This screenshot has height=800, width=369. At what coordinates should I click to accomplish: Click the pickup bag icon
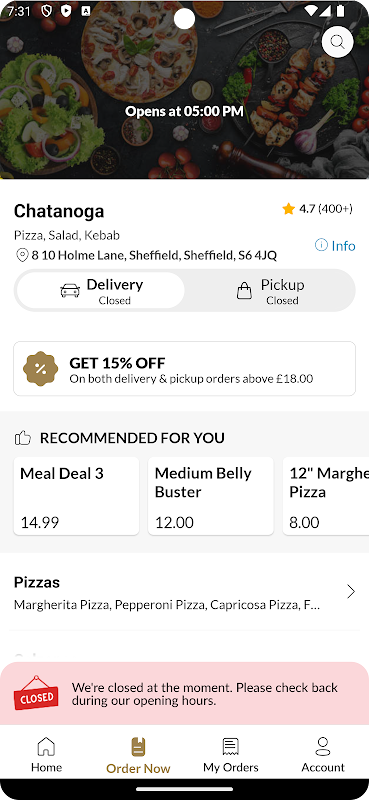244,291
